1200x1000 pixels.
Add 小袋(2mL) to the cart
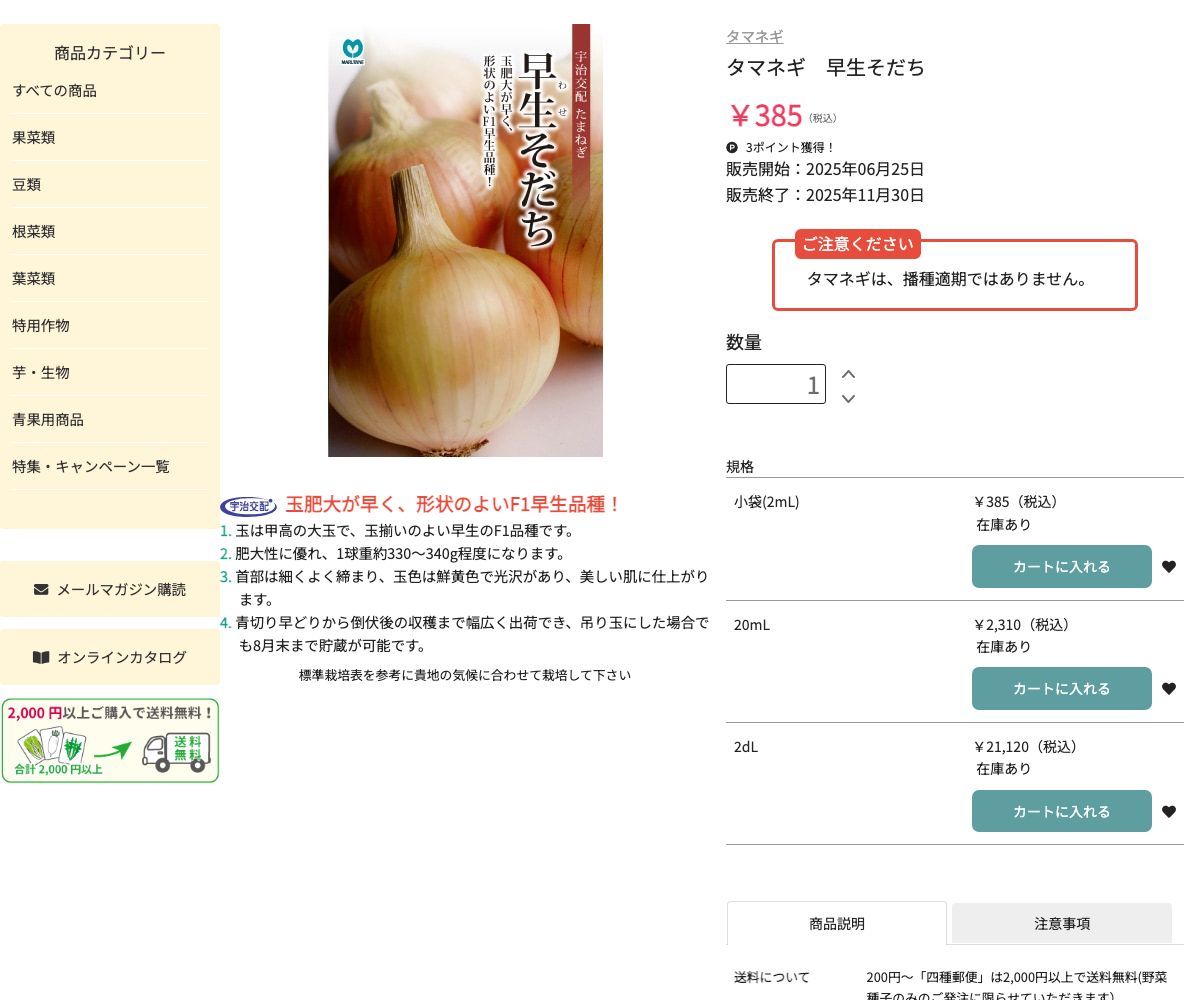1061,566
